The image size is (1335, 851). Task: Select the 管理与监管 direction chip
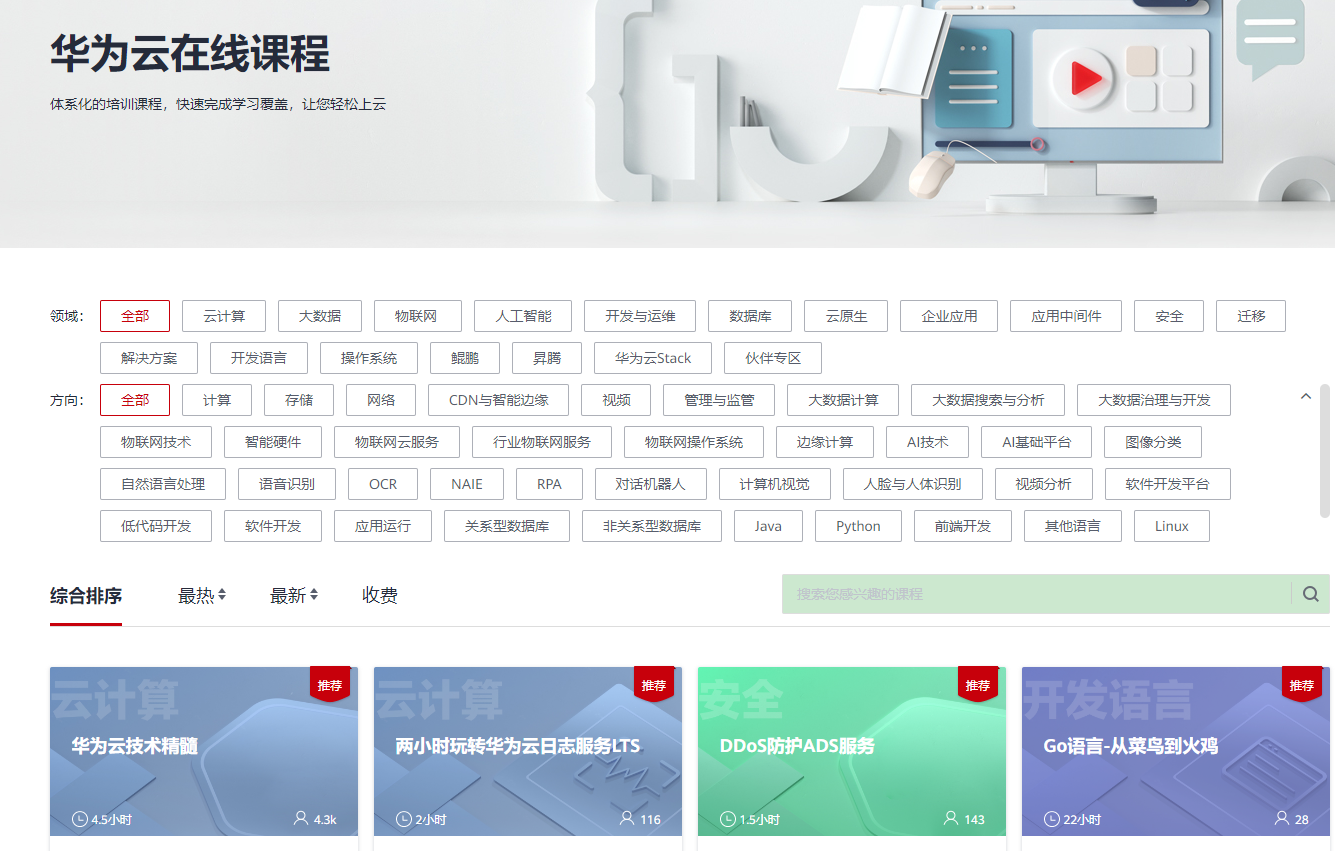click(x=719, y=400)
